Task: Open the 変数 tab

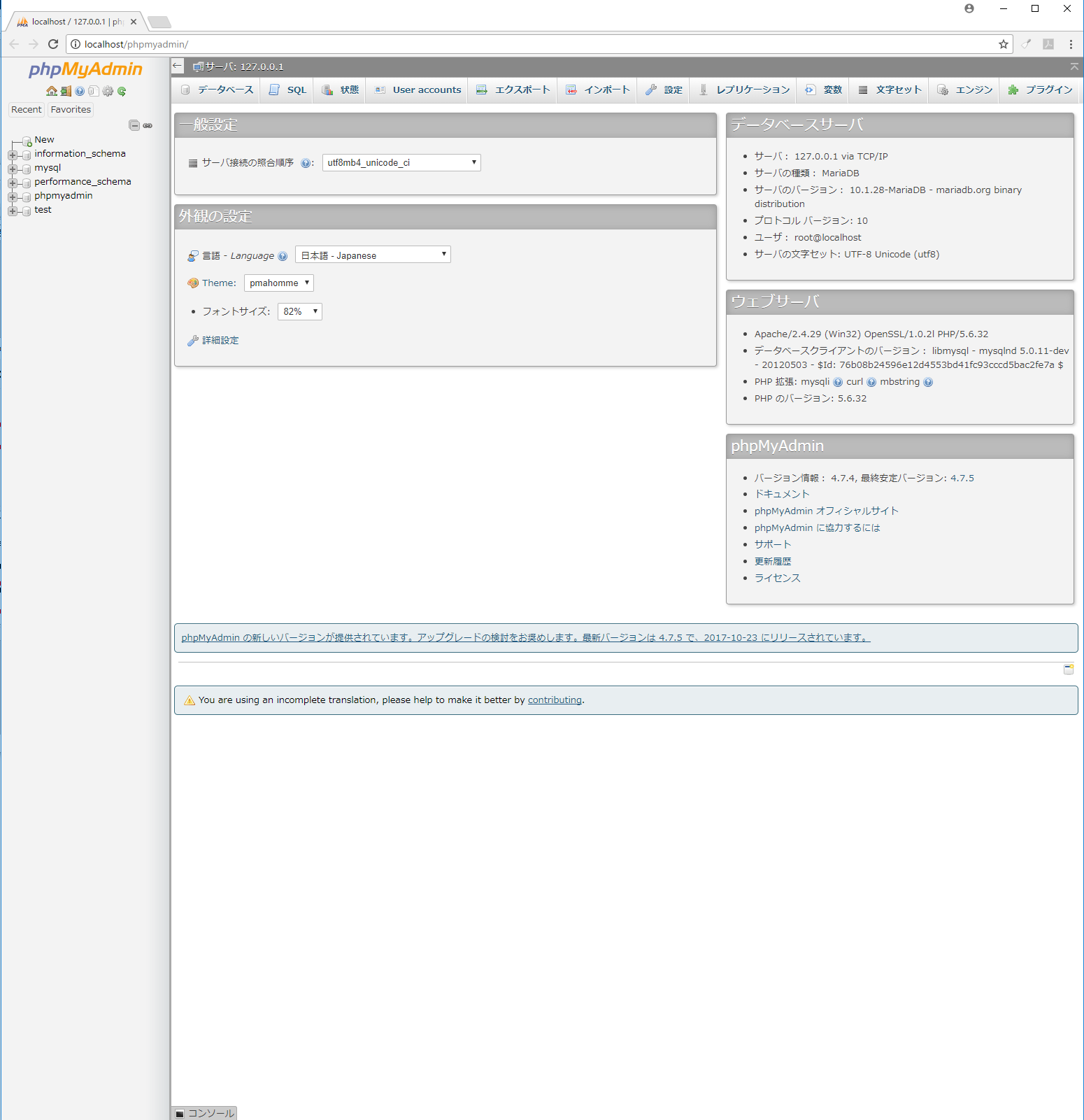Action: pyautogui.click(x=823, y=90)
